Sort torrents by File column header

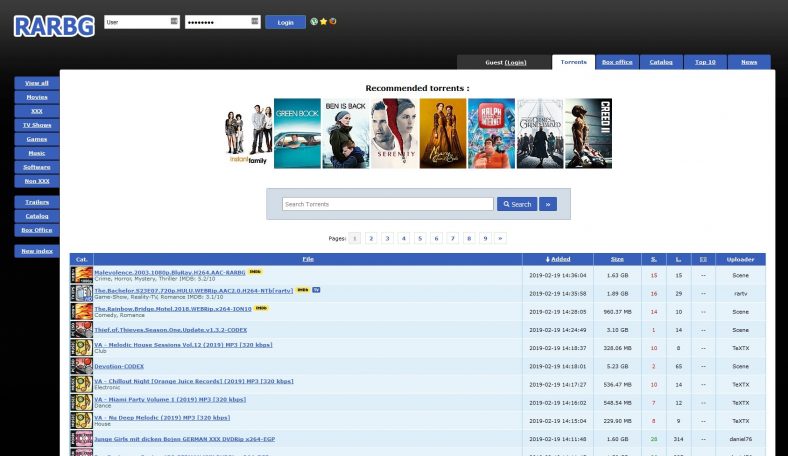pos(308,259)
